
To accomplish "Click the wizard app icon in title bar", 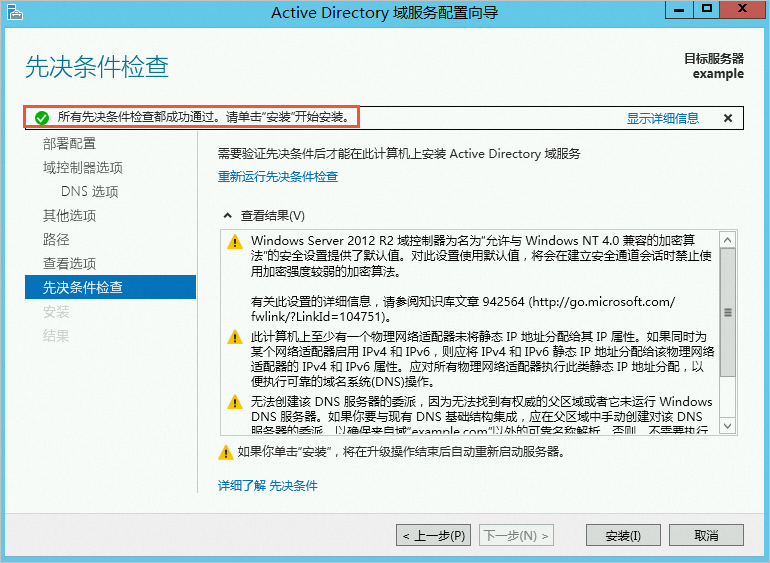I will [15, 12].
